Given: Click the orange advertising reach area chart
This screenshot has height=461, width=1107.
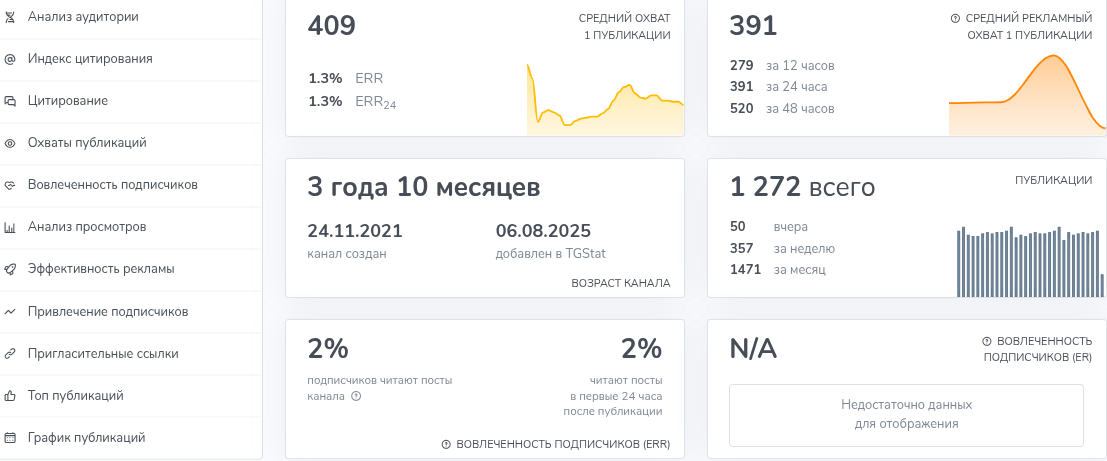Looking at the screenshot, I should (x=1027, y=95).
